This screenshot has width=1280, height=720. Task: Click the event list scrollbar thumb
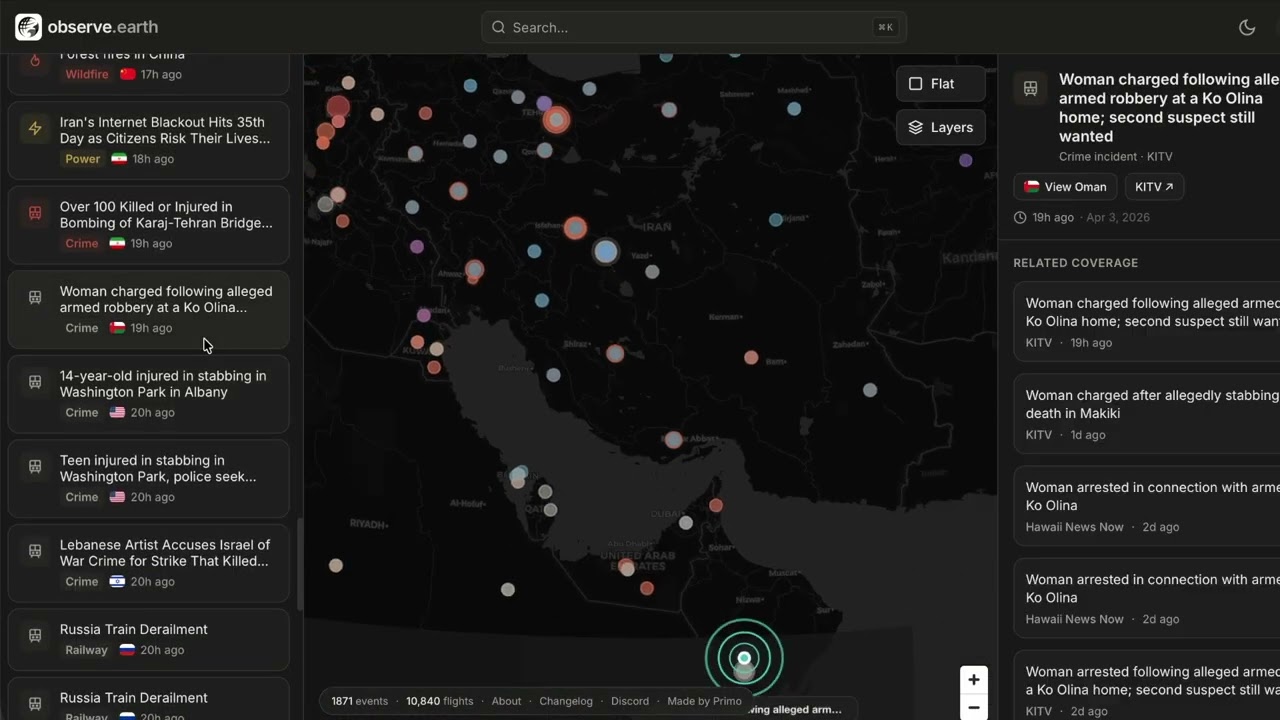point(299,564)
